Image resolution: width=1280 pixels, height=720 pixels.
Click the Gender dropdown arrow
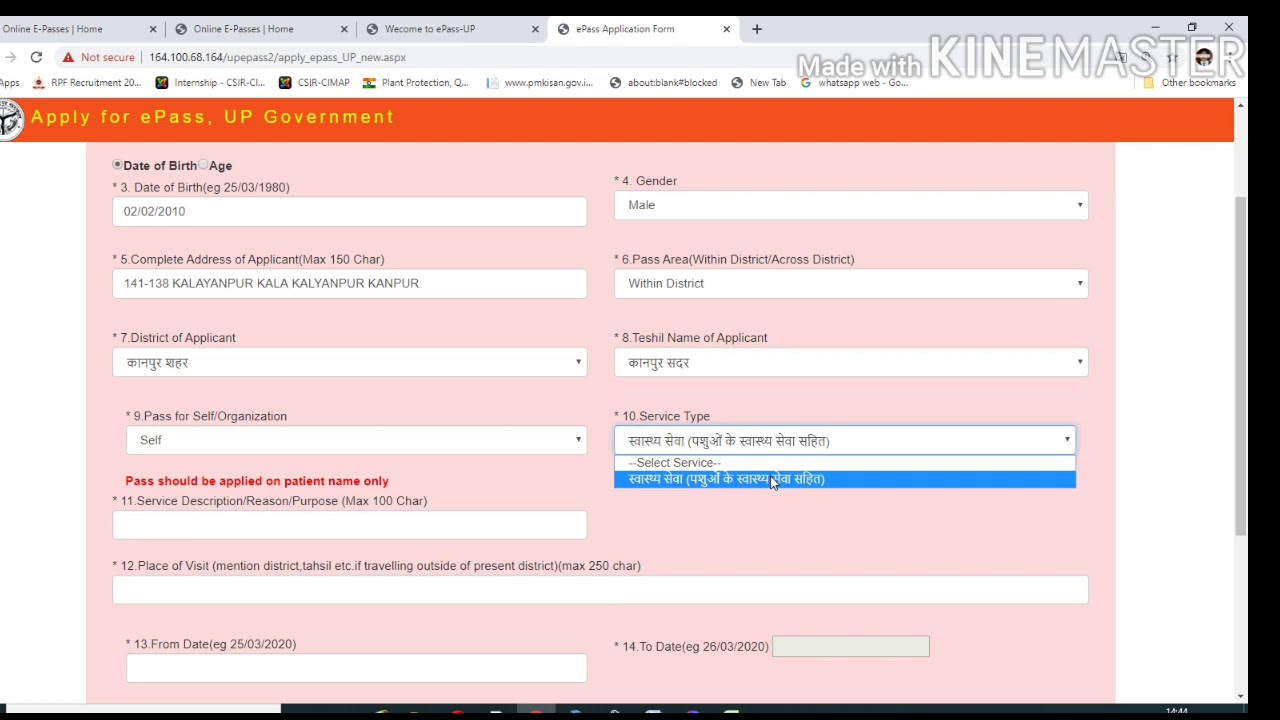[x=1079, y=205]
